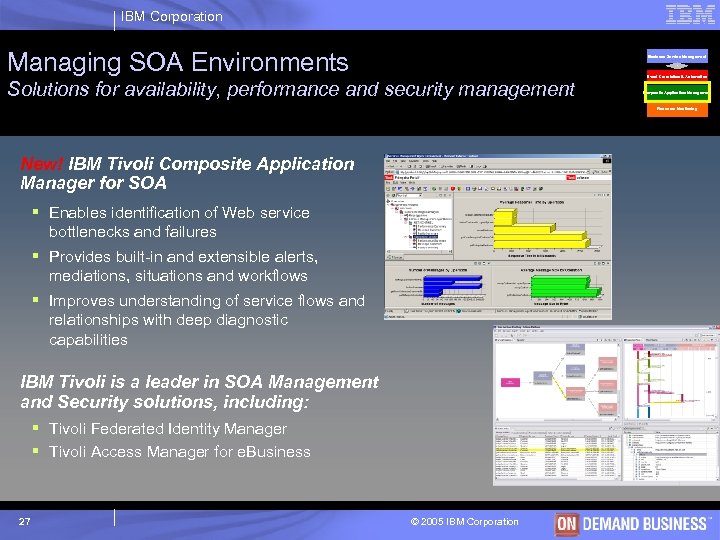Image resolution: width=720 pixels, height=540 pixels.
Task: Click the blue bar chart in the portal screenshot
Action: point(453,286)
